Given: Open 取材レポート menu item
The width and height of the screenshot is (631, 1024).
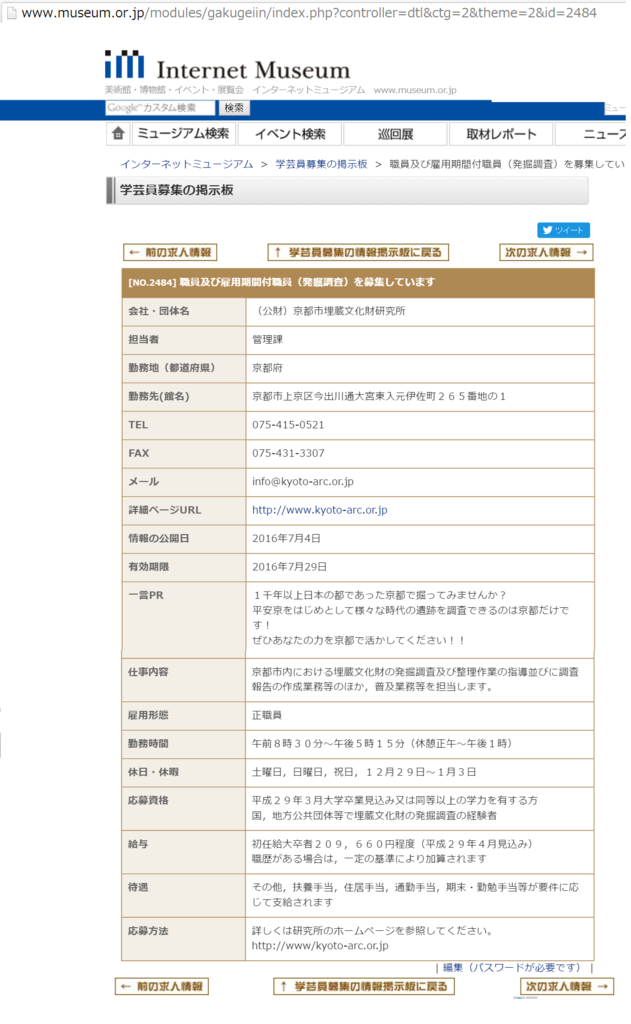Looking at the screenshot, I should point(501,134).
